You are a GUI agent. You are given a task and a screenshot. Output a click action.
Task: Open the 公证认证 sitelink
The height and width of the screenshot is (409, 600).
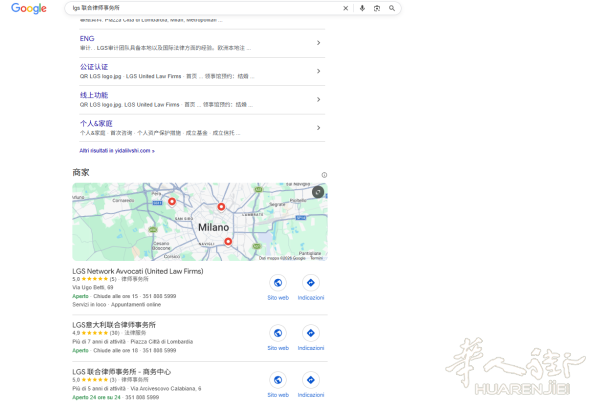[x=94, y=67]
